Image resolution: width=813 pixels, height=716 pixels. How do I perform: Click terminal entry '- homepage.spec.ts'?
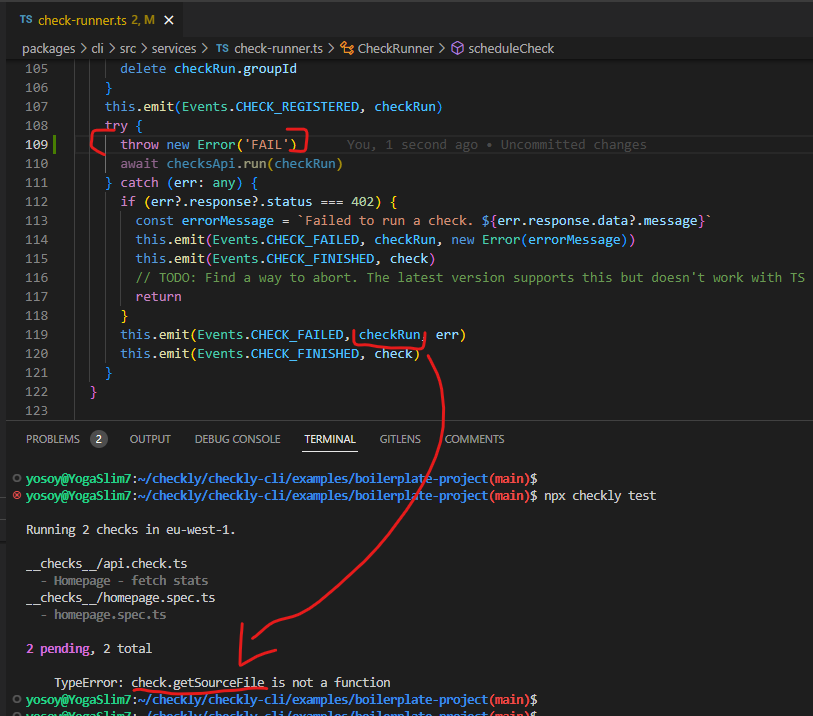[x=104, y=615]
